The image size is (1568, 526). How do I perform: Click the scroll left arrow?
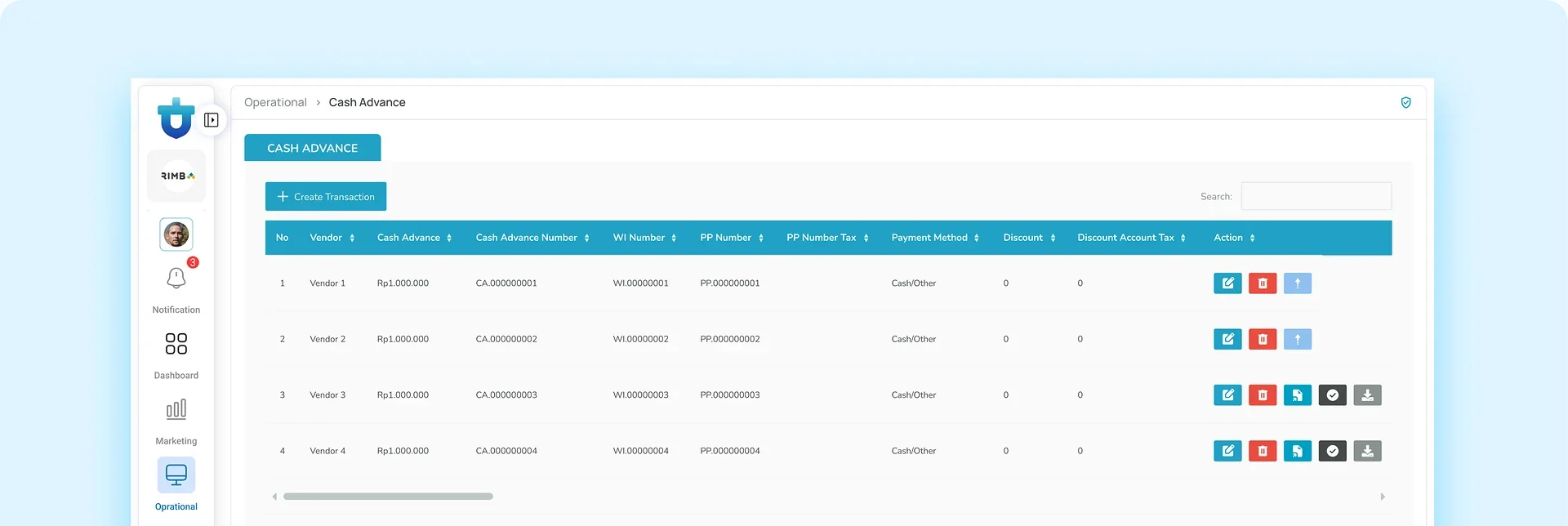(274, 497)
